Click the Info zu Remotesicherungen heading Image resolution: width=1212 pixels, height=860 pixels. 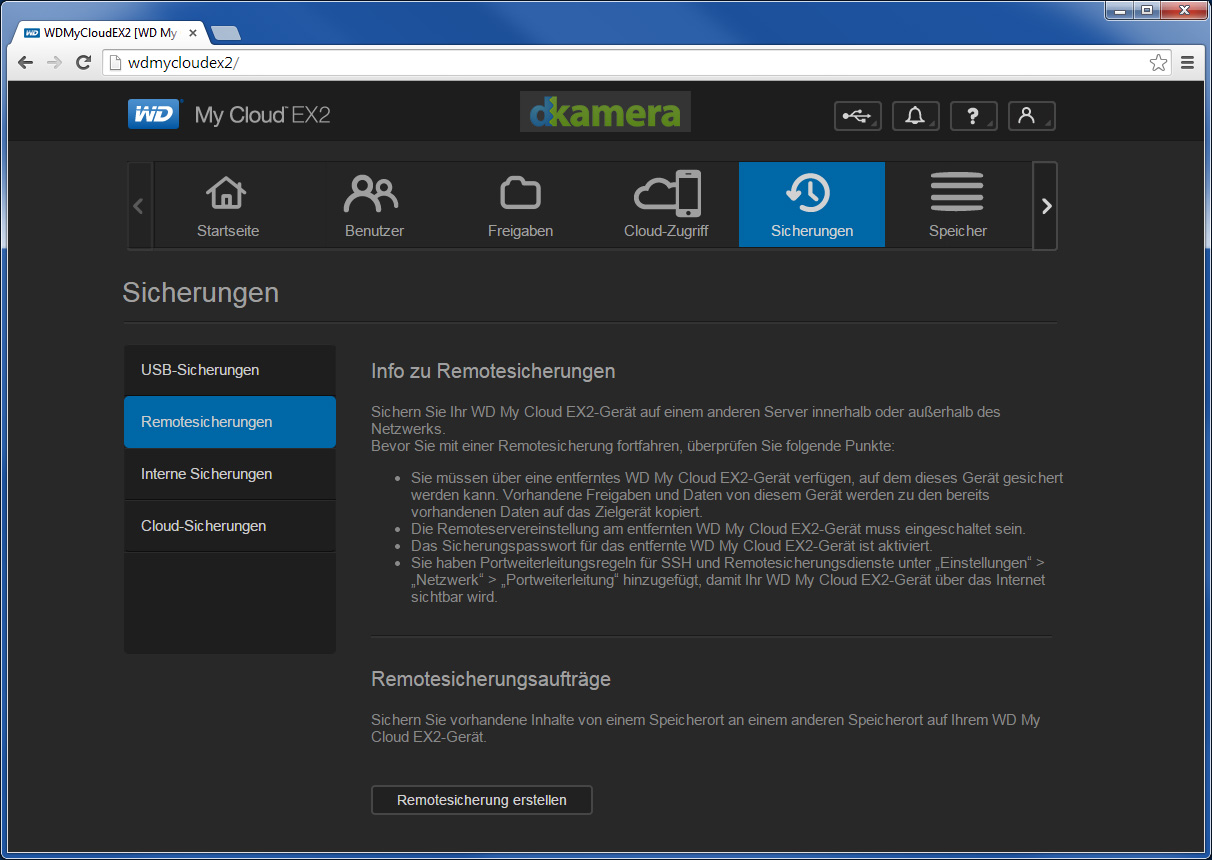coord(493,372)
